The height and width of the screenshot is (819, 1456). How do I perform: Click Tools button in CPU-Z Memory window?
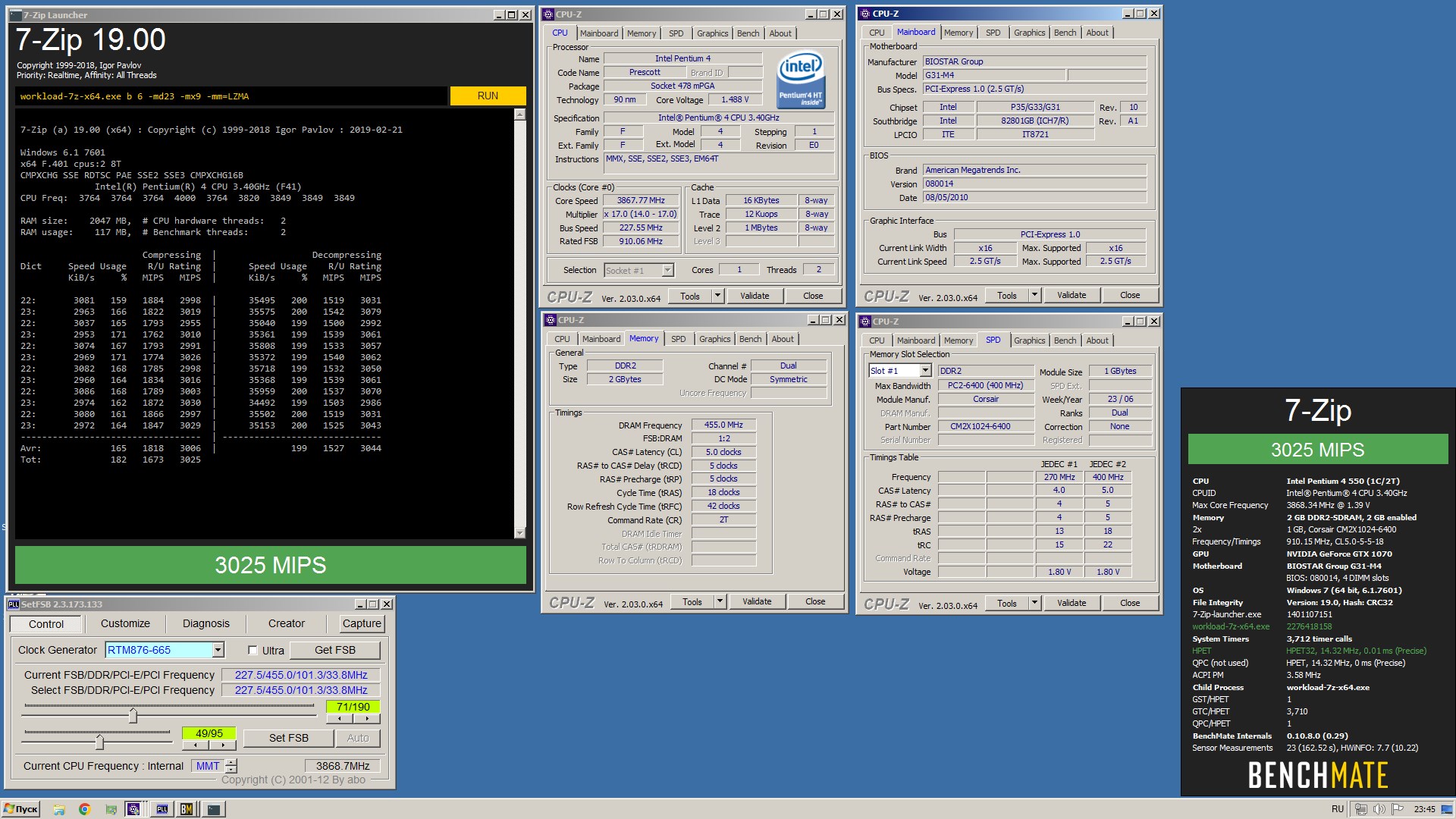coord(692,601)
